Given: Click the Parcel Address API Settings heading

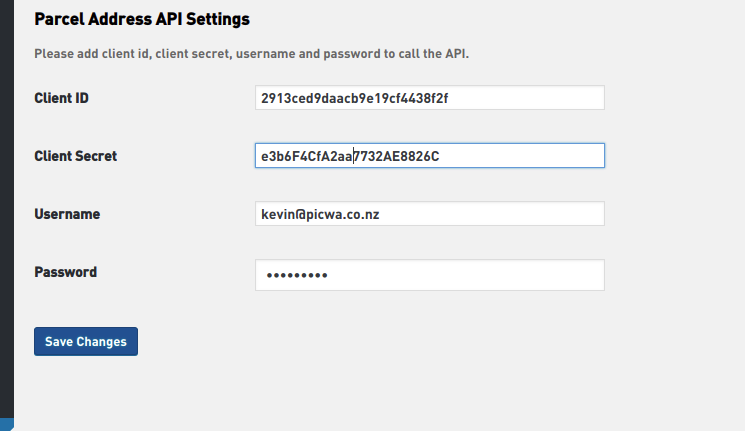Looking at the screenshot, I should 142,19.
